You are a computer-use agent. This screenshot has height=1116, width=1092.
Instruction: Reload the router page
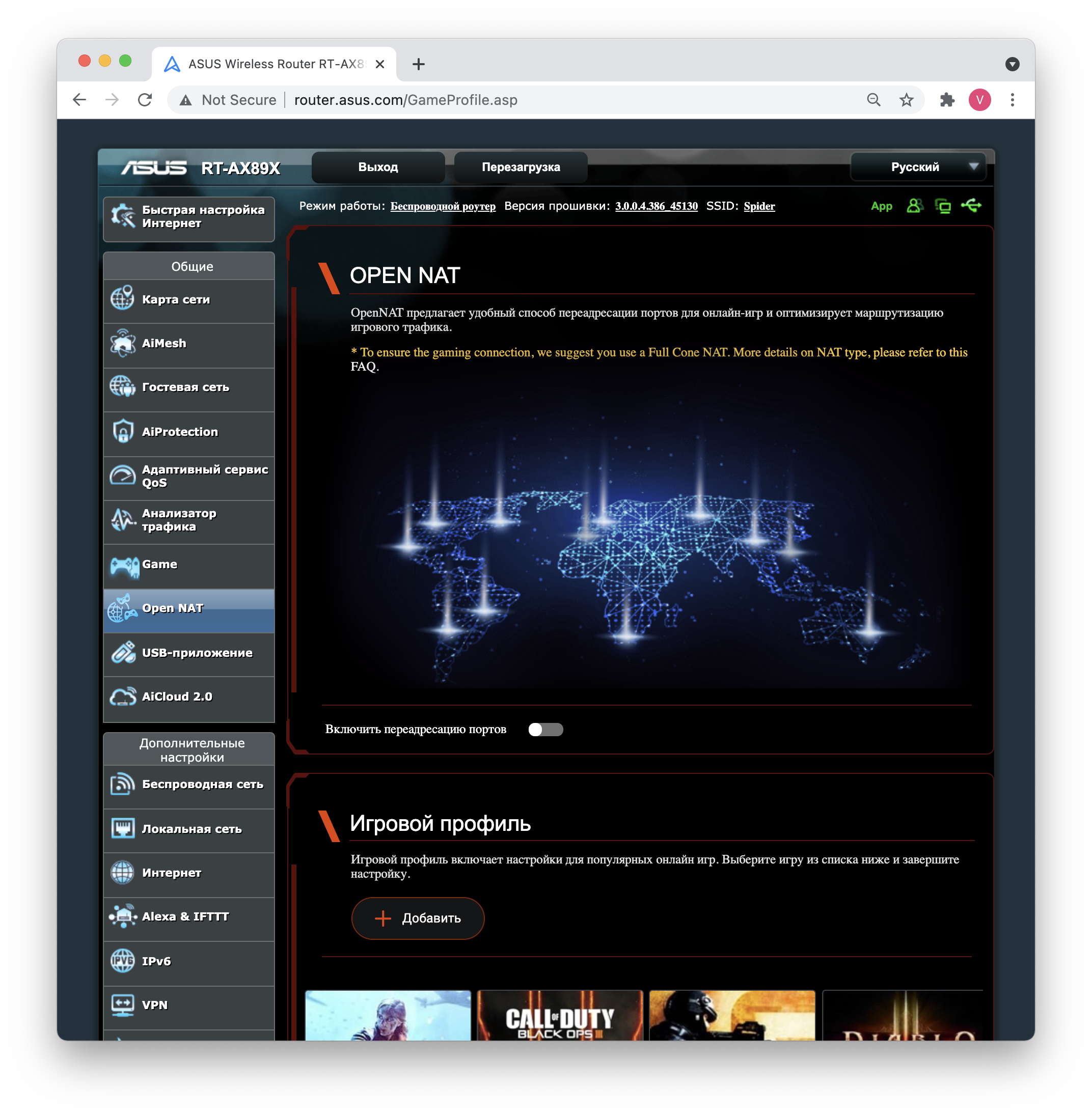tap(145, 100)
